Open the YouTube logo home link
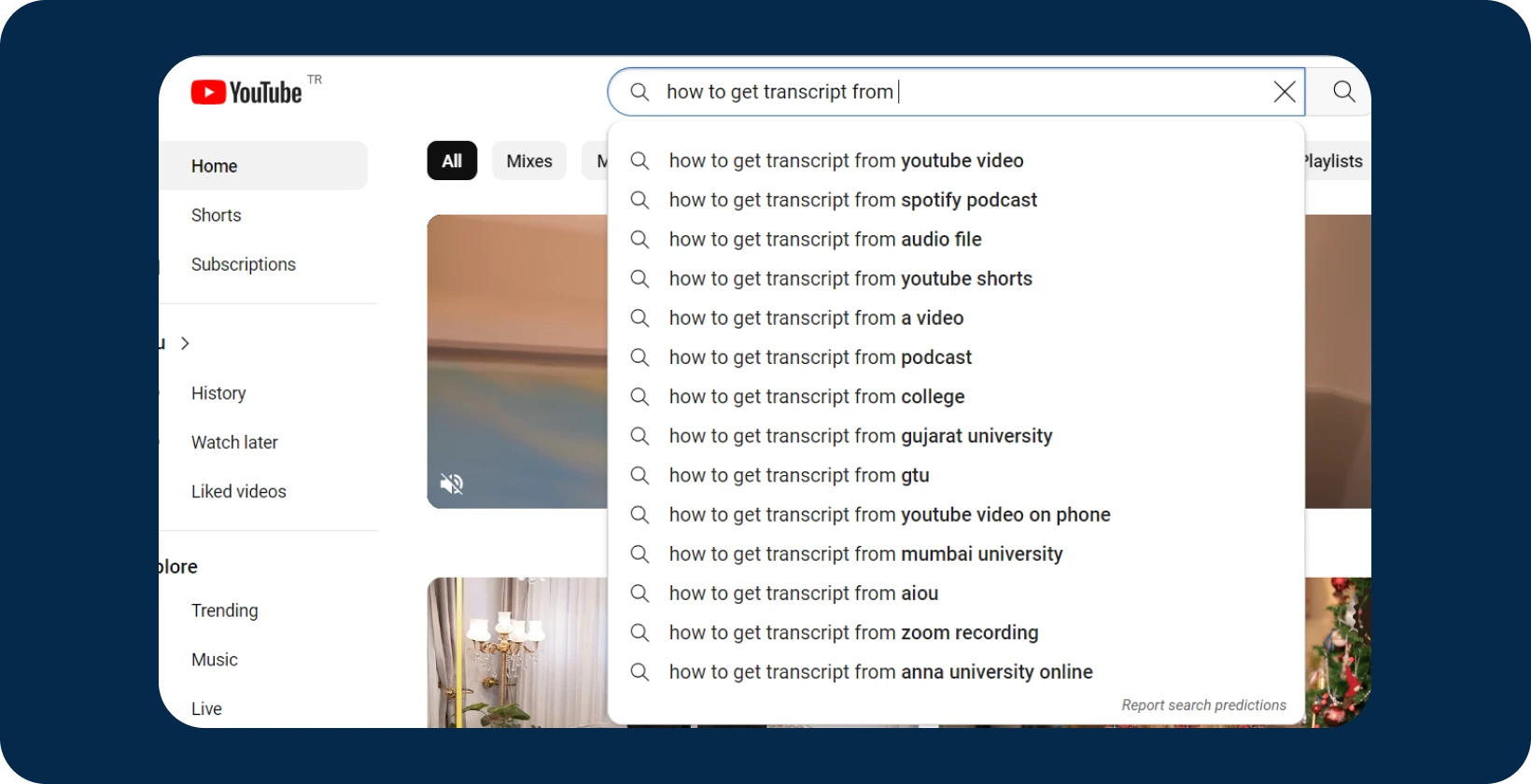 pyautogui.click(x=246, y=92)
